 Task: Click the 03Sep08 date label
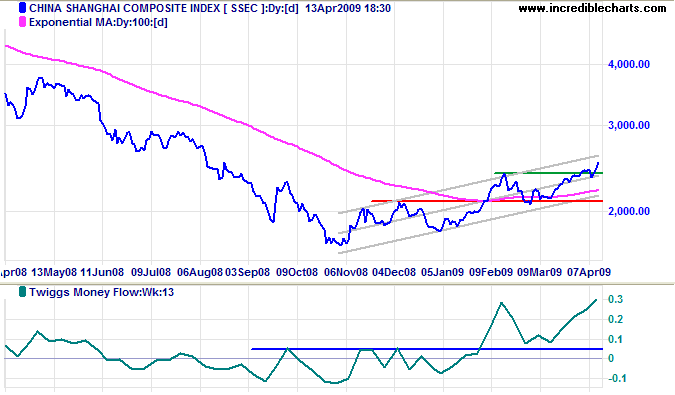[x=248, y=272]
